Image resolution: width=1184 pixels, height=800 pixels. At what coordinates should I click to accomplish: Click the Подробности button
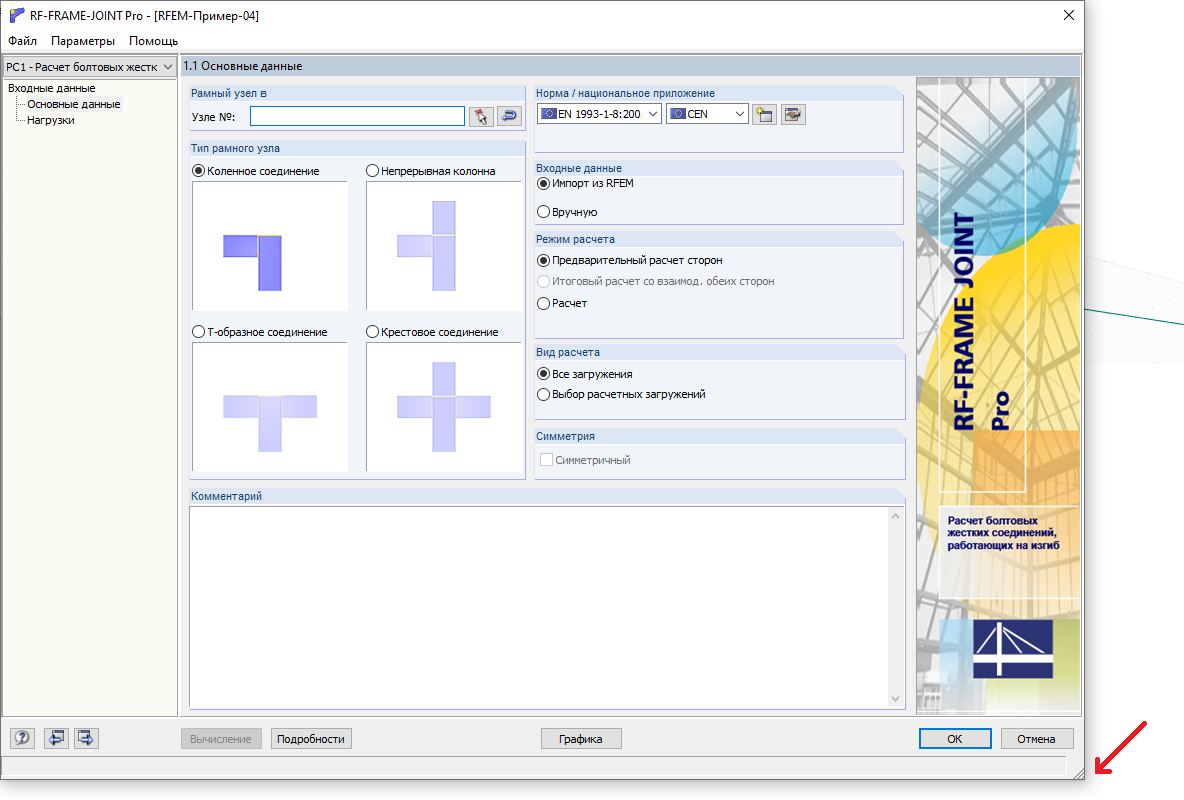coord(311,739)
